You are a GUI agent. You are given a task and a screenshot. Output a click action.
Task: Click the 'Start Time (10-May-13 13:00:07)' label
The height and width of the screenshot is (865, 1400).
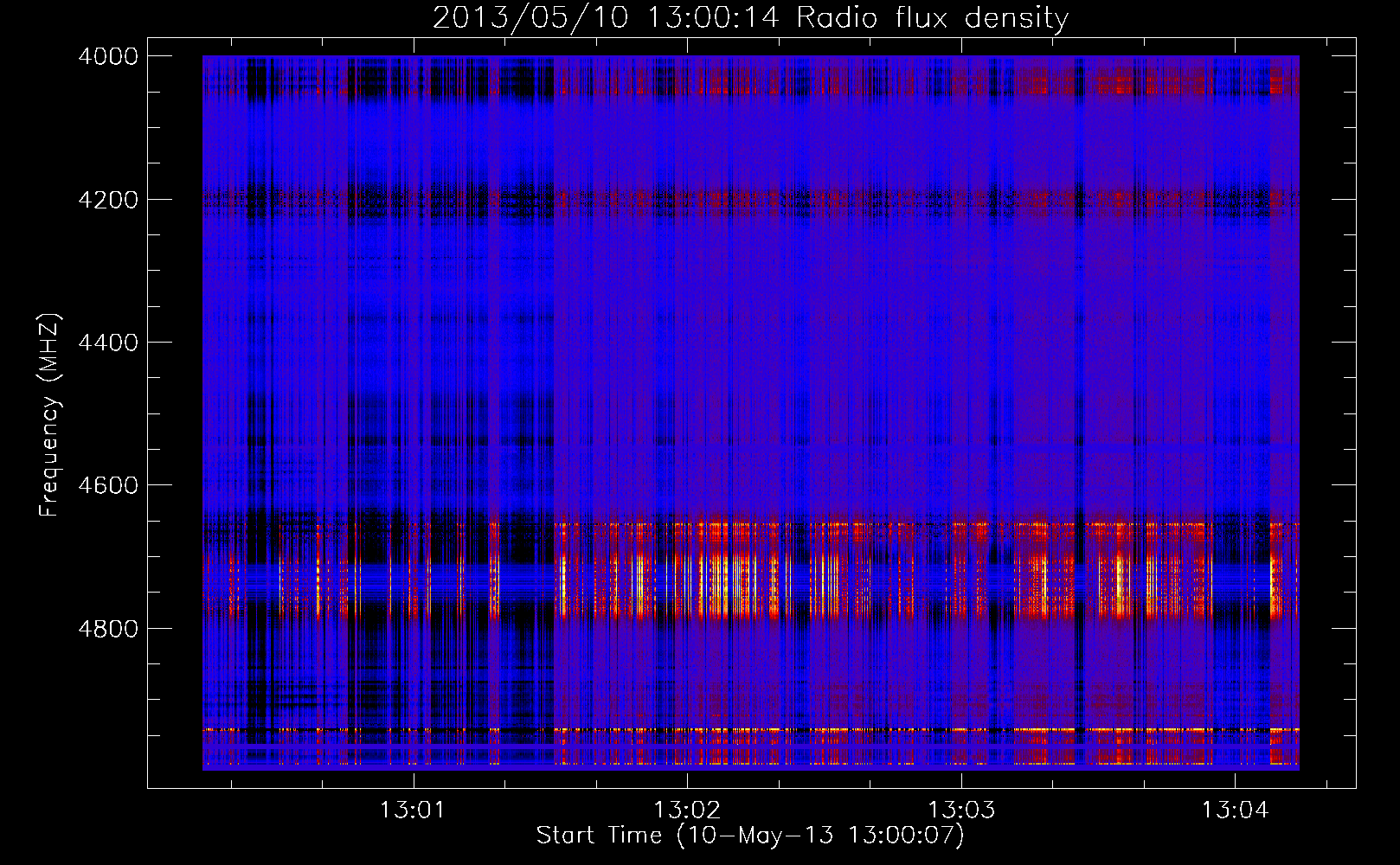click(750, 836)
